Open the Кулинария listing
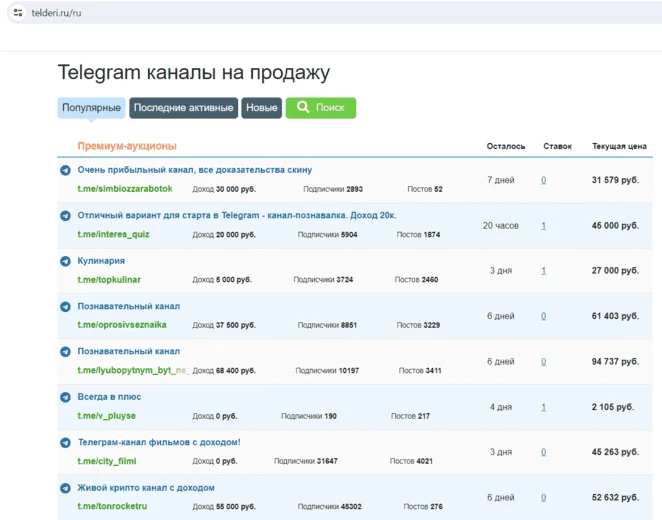Viewport: 662px width, 520px height. click(101, 261)
